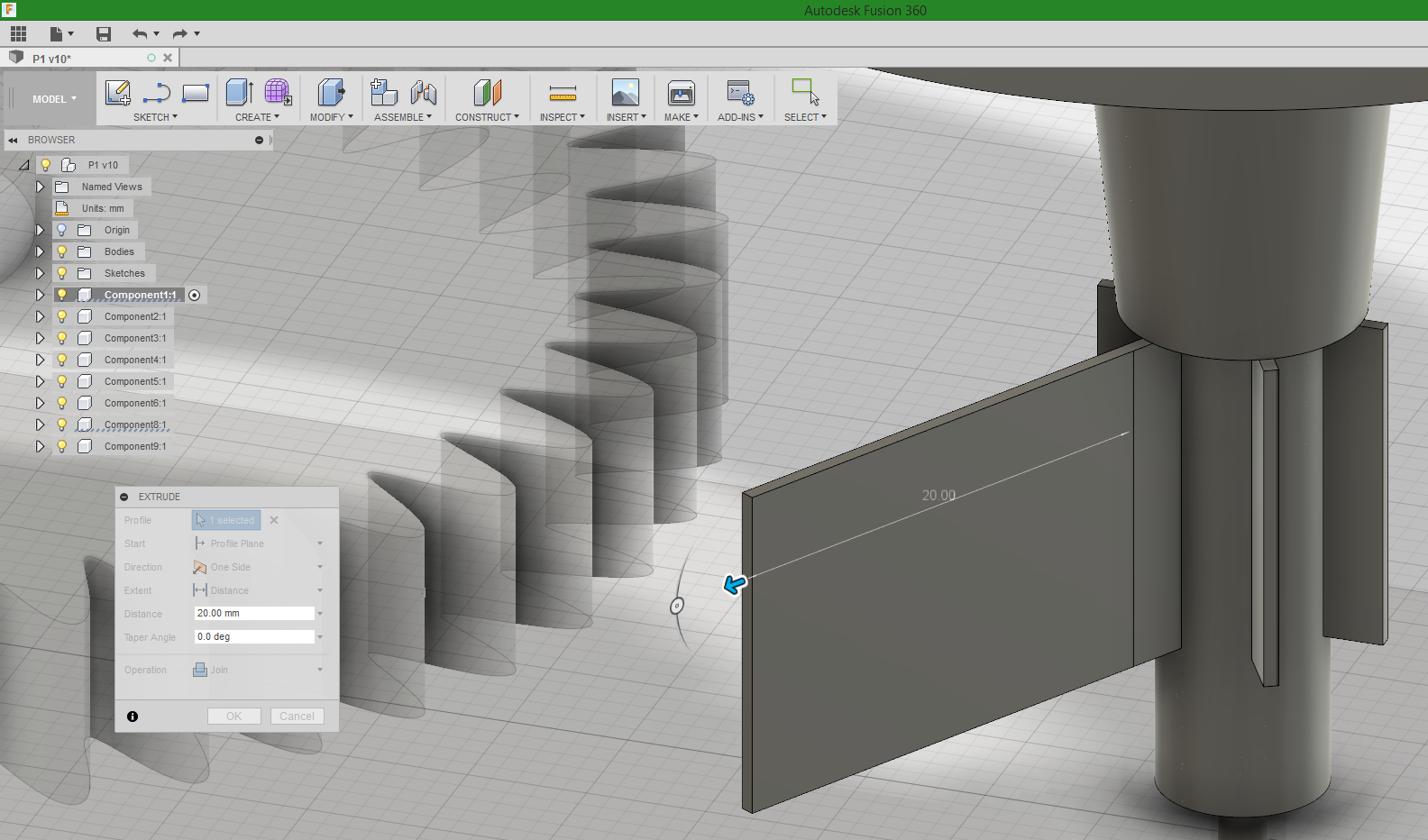
Task: Expand the Sketches folder
Action: click(40, 273)
